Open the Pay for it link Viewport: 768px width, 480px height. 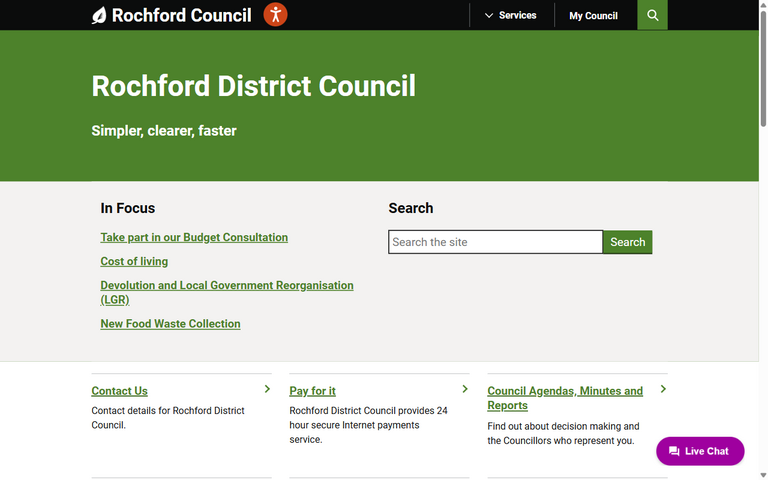click(x=312, y=391)
